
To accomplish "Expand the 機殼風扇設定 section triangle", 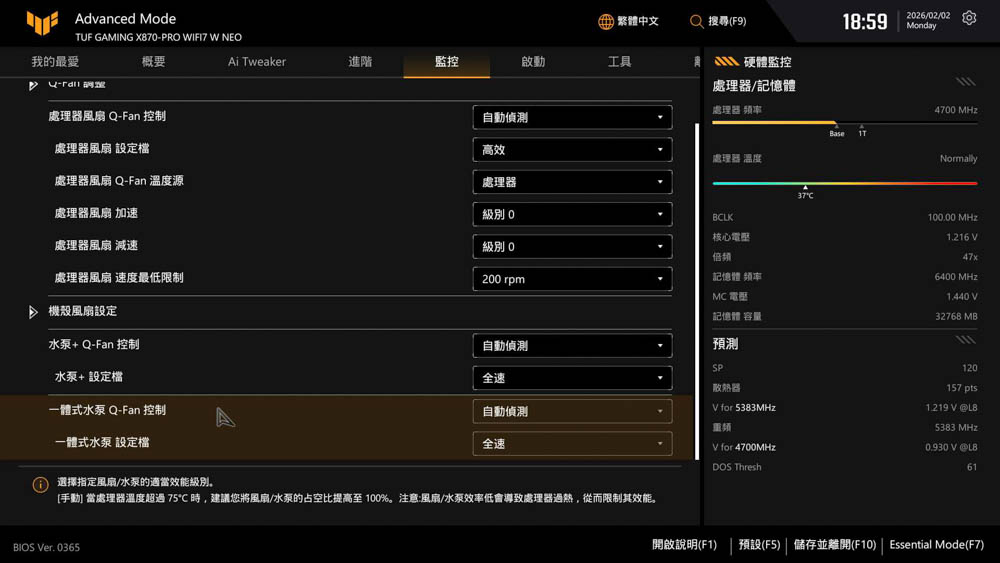I will pos(33,312).
